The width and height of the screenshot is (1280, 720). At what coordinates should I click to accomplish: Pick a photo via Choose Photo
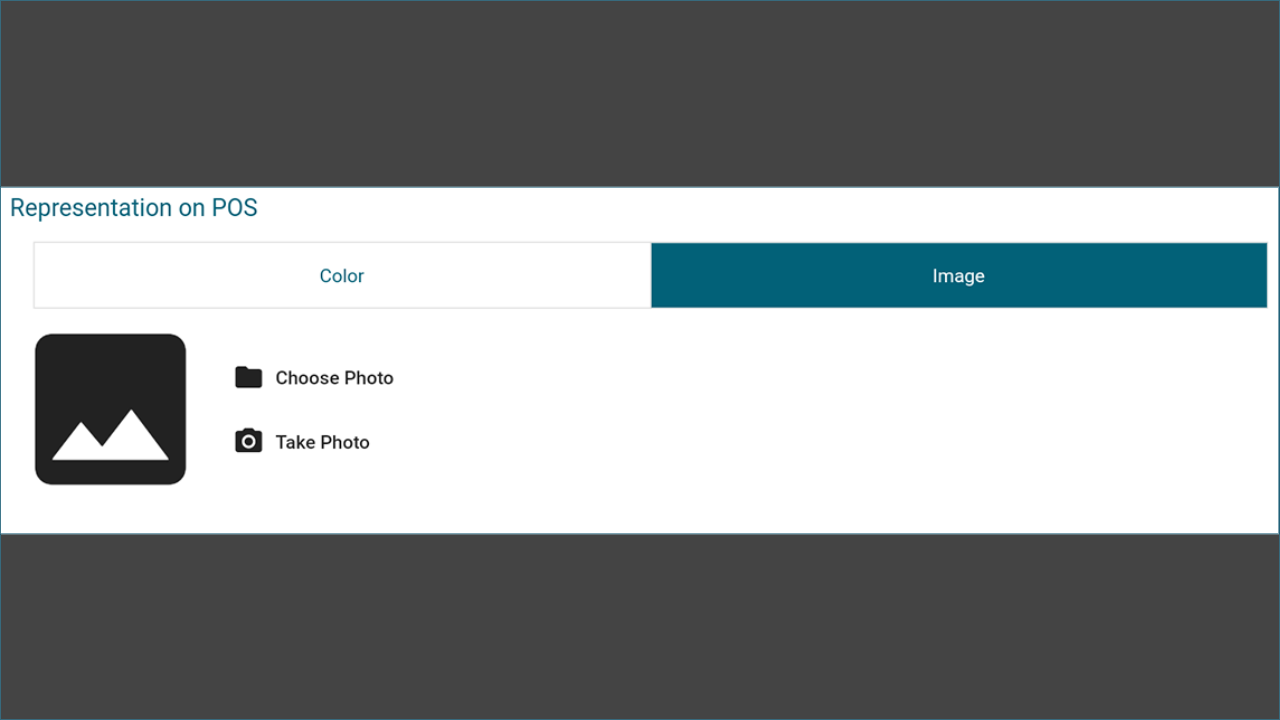[x=334, y=378]
